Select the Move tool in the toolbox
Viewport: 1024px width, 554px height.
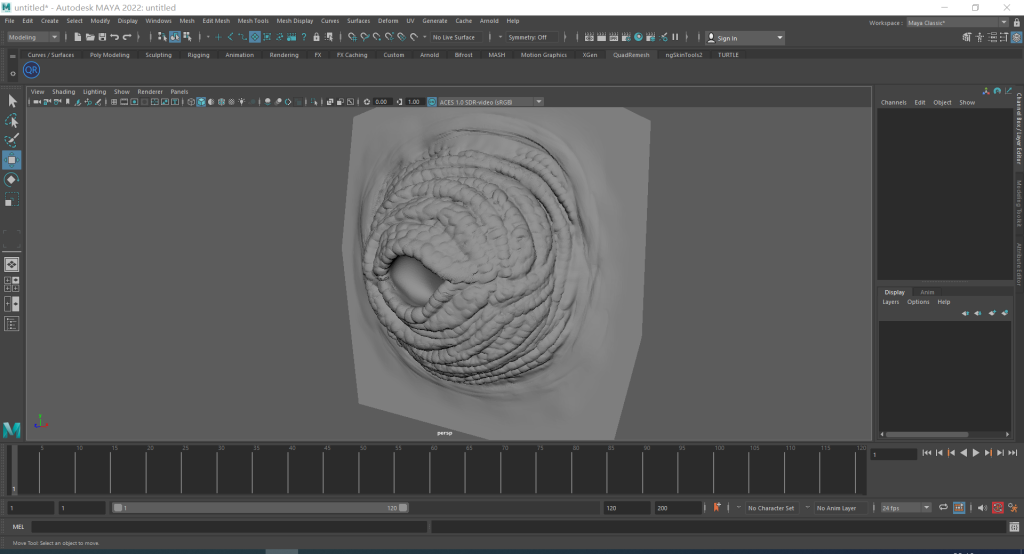pyautogui.click(x=12, y=160)
